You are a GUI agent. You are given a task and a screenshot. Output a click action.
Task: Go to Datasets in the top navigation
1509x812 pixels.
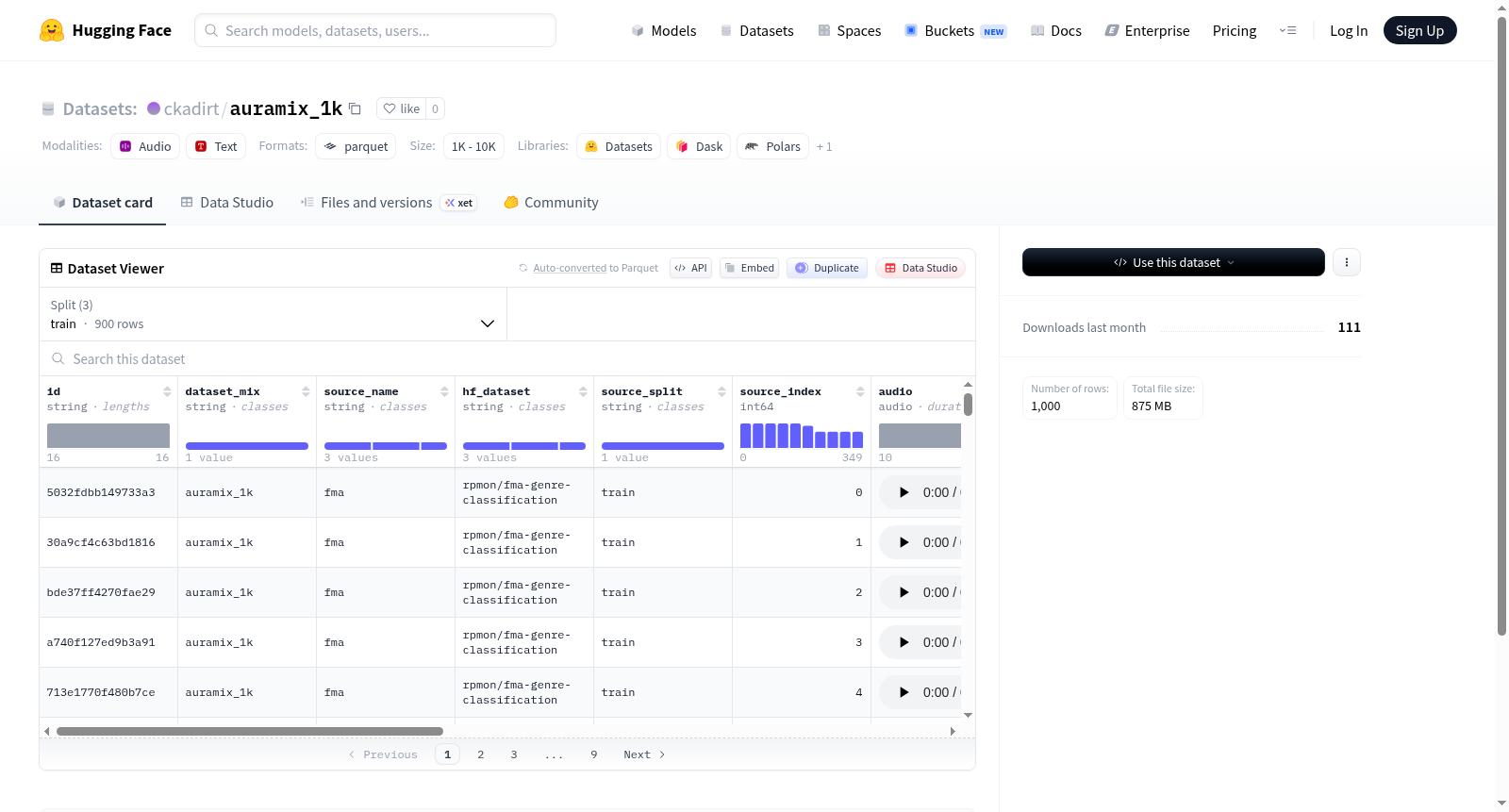click(757, 31)
